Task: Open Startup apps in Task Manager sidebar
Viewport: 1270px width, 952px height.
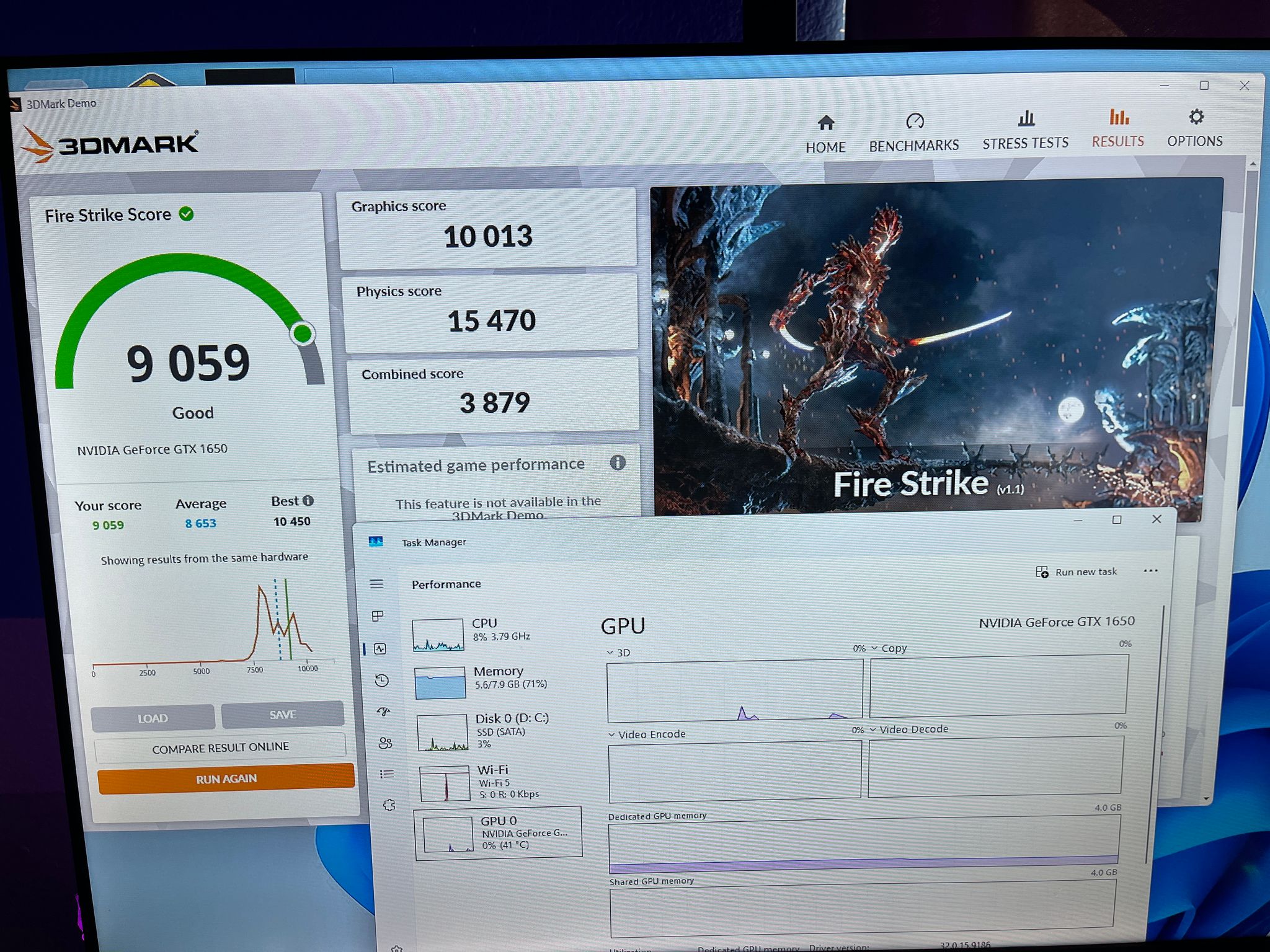Action: tap(383, 712)
